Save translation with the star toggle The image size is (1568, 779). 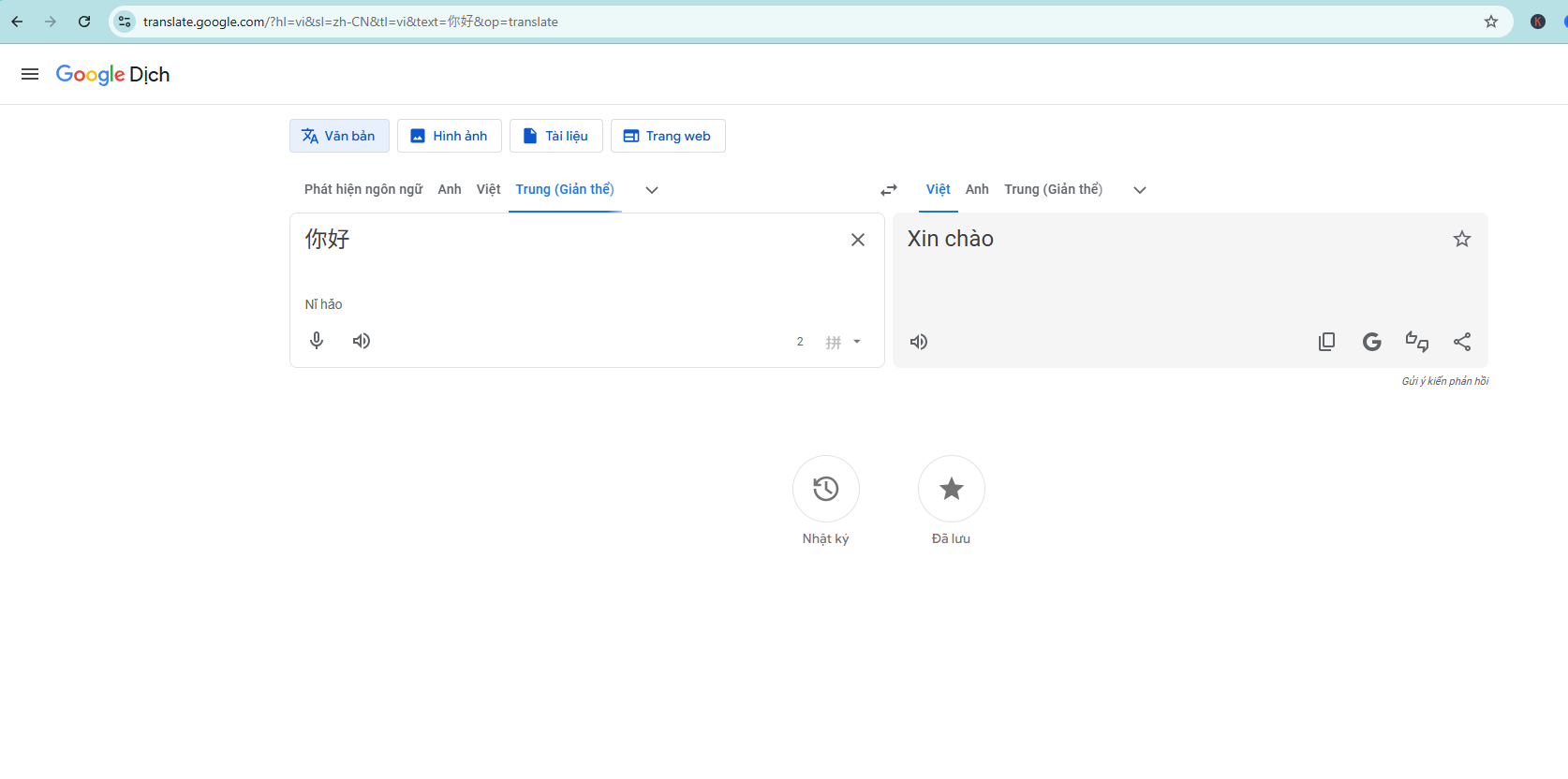pos(1461,240)
